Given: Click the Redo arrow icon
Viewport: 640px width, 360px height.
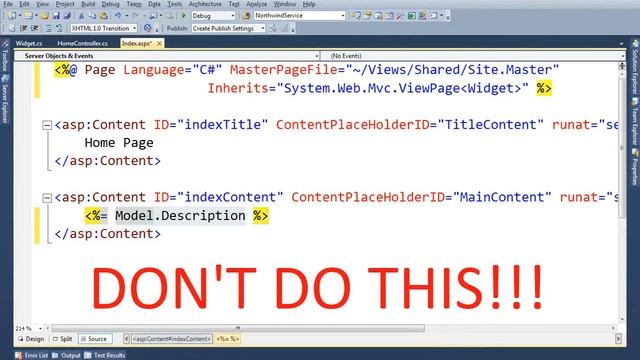Looking at the screenshot, I should coord(136,16).
